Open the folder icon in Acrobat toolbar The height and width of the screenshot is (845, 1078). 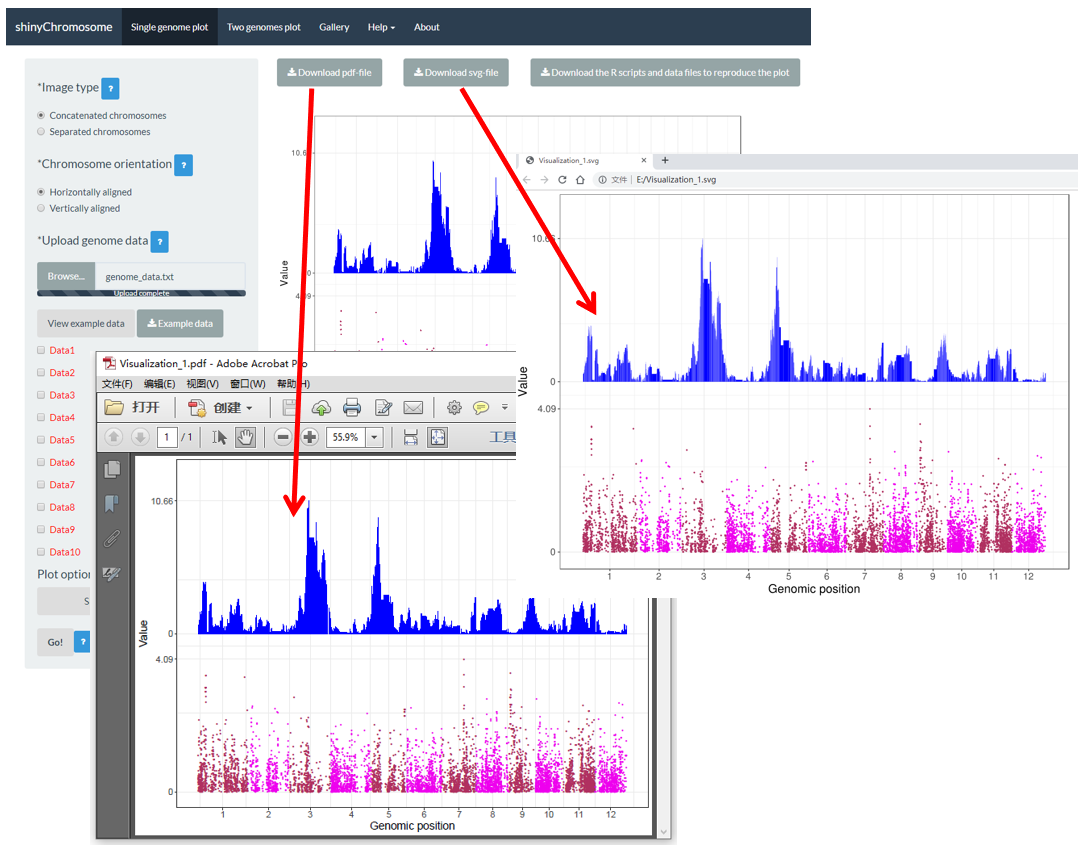pos(114,408)
